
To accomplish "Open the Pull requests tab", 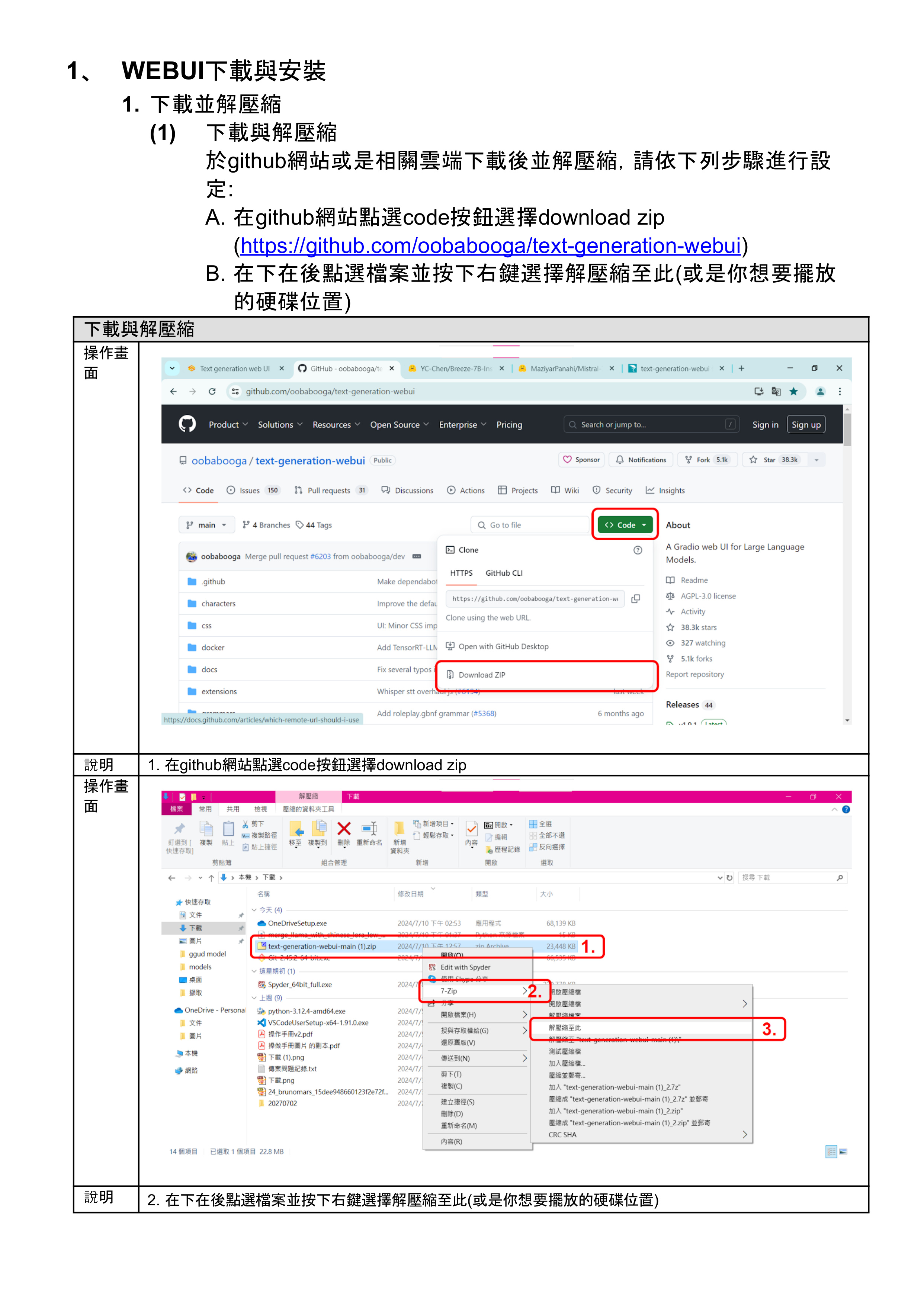I will click(331, 491).
